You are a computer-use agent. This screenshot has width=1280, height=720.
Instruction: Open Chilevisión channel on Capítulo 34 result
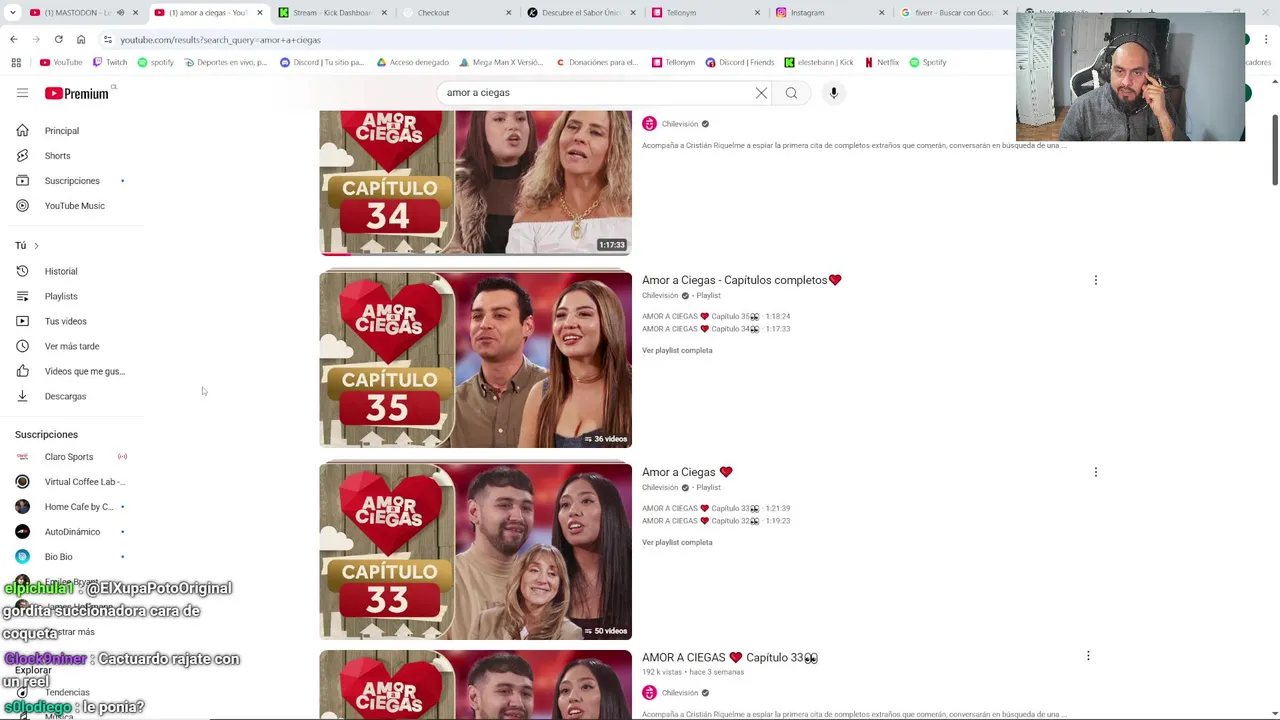coord(680,124)
